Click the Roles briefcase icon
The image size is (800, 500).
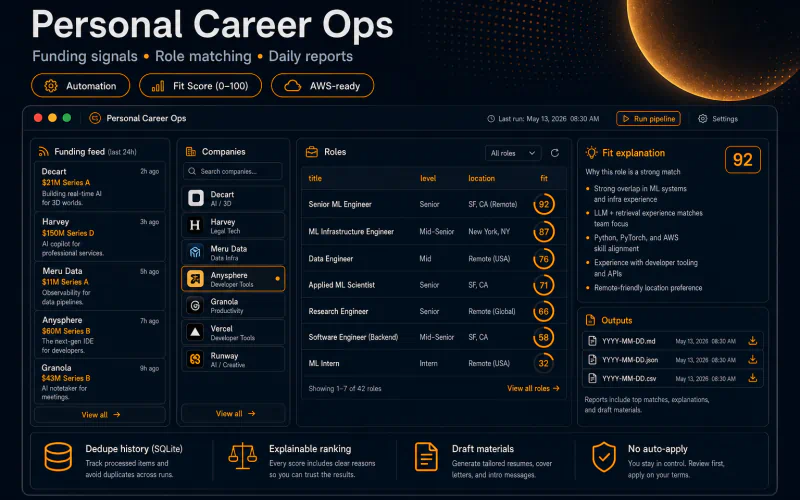[x=311, y=152]
